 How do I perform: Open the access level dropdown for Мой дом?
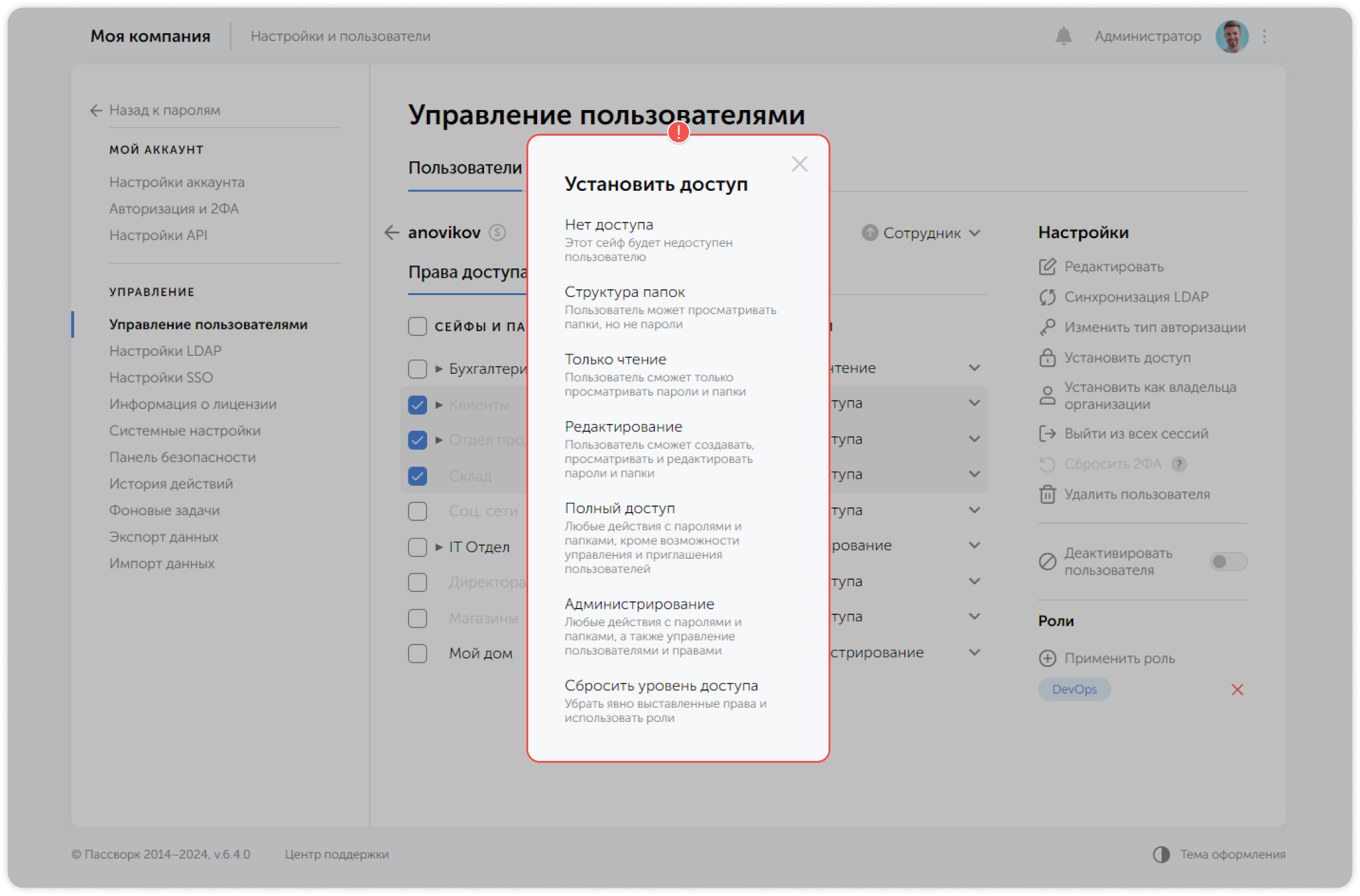tap(975, 652)
